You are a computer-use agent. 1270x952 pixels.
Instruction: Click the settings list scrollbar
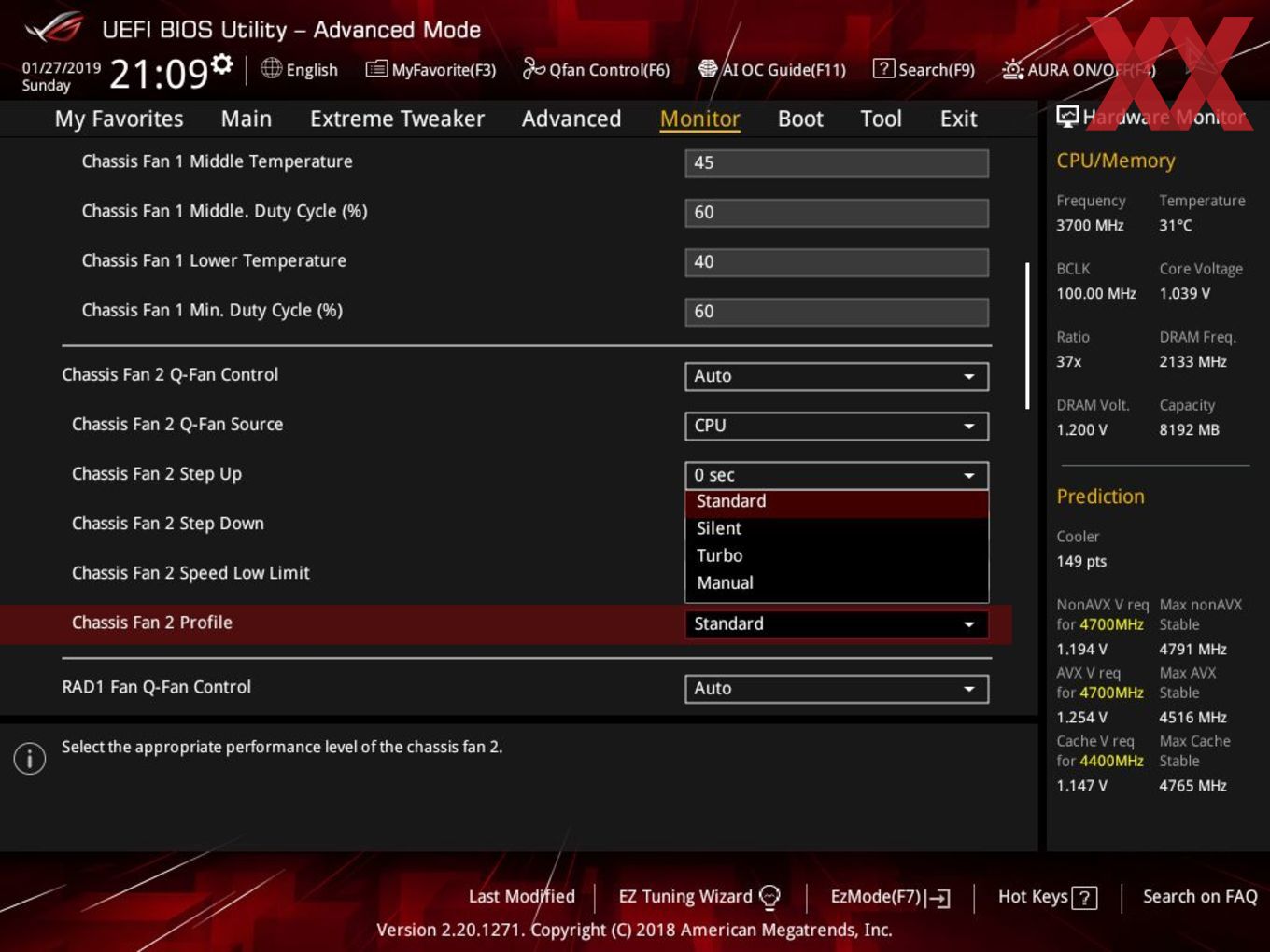click(x=1027, y=336)
